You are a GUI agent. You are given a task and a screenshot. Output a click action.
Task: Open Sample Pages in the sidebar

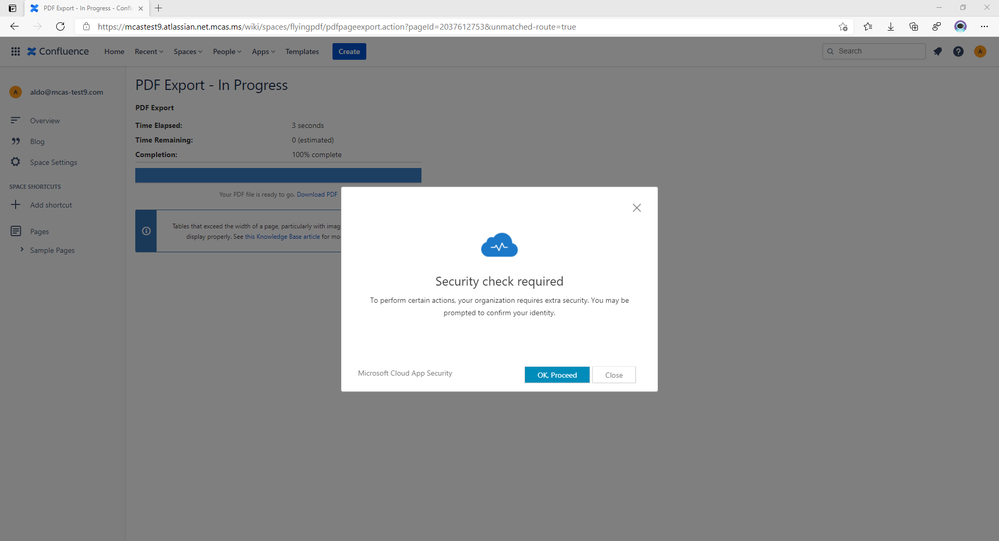52,250
